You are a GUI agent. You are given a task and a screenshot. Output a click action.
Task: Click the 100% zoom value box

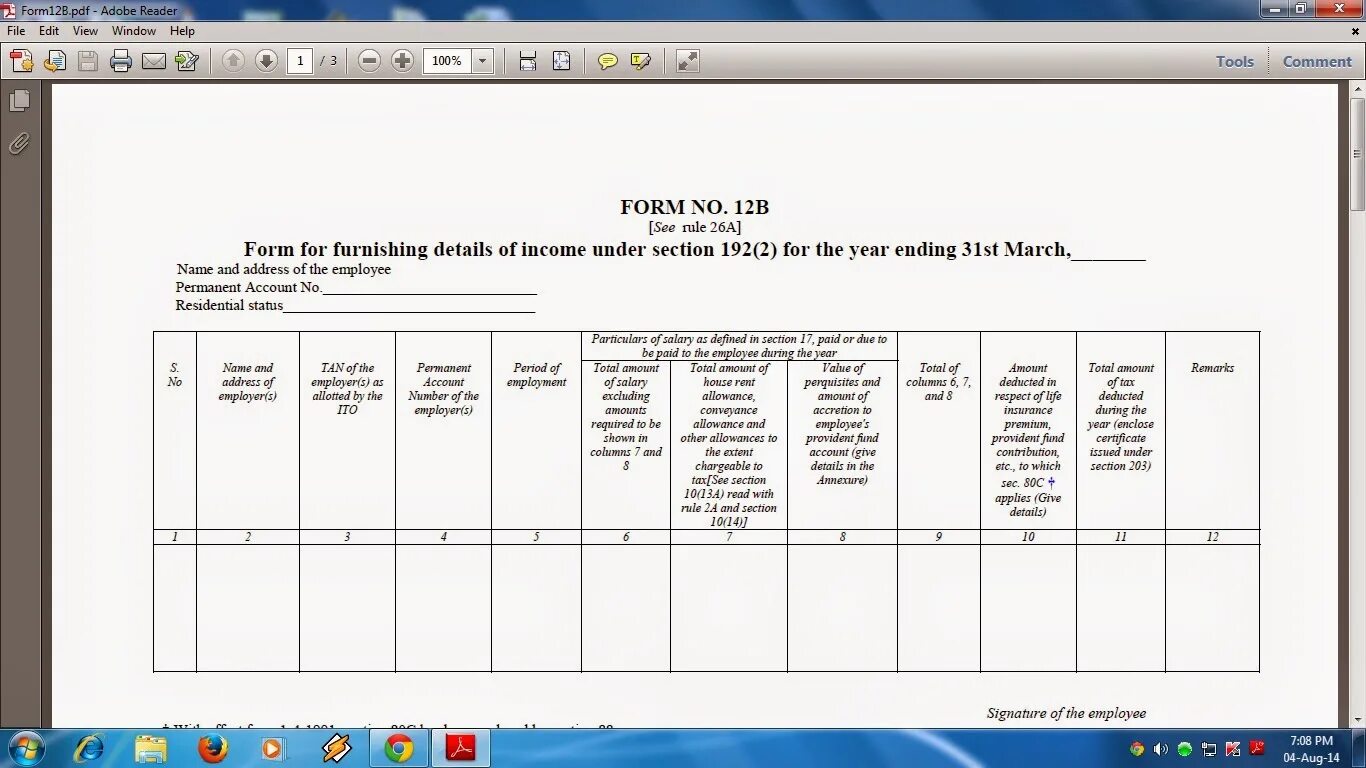click(447, 61)
